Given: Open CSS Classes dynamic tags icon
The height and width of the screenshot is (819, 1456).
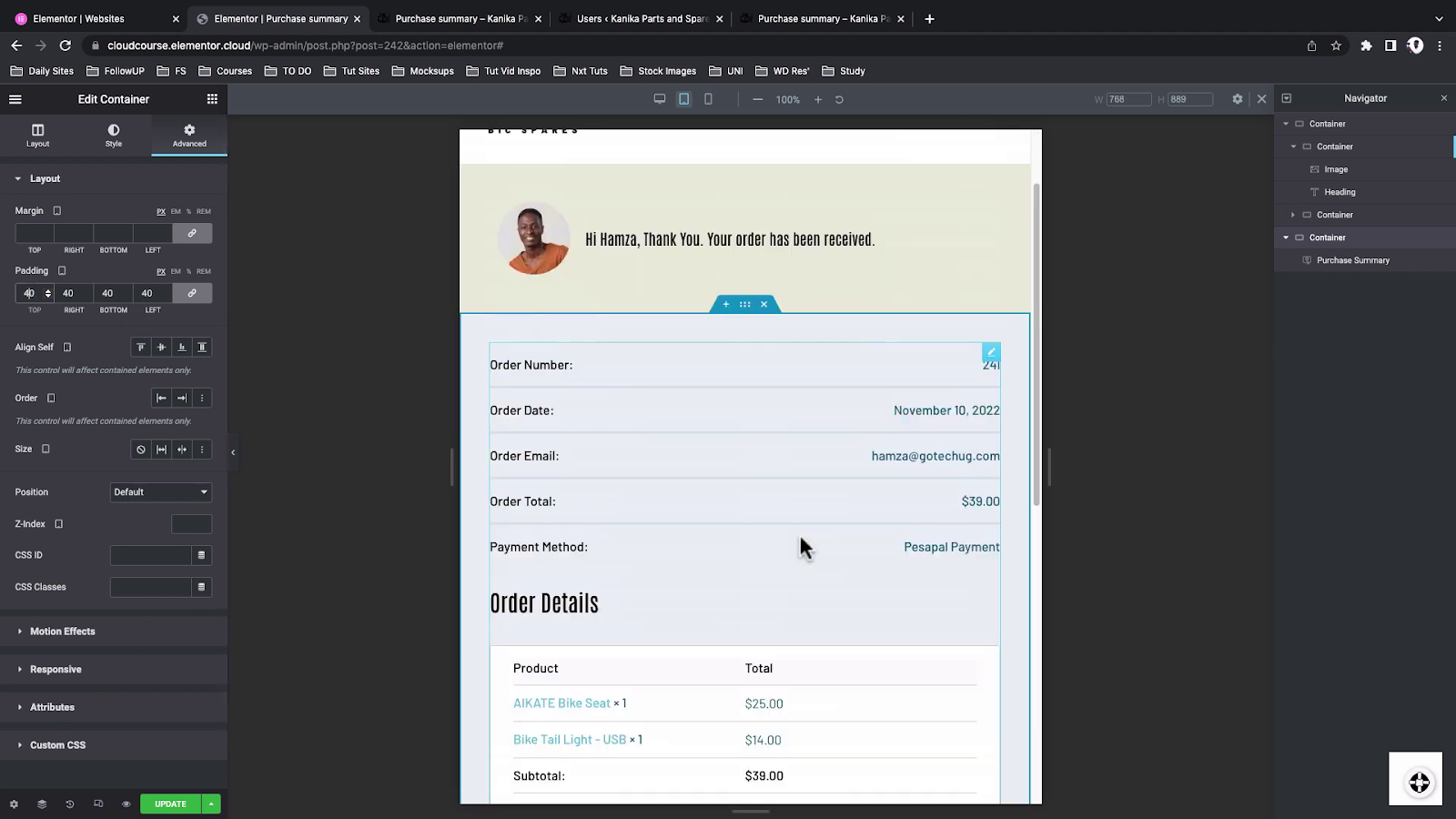Looking at the screenshot, I should coord(202,587).
